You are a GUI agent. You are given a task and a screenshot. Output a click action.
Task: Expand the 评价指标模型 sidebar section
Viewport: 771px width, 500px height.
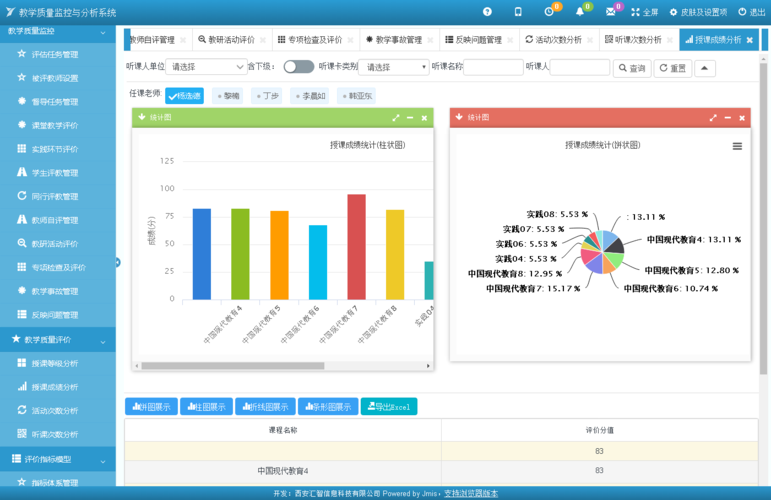(x=103, y=462)
